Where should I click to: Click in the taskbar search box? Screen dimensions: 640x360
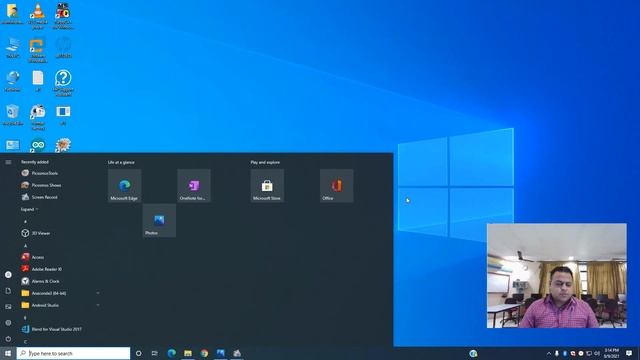(x=73, y=353)
